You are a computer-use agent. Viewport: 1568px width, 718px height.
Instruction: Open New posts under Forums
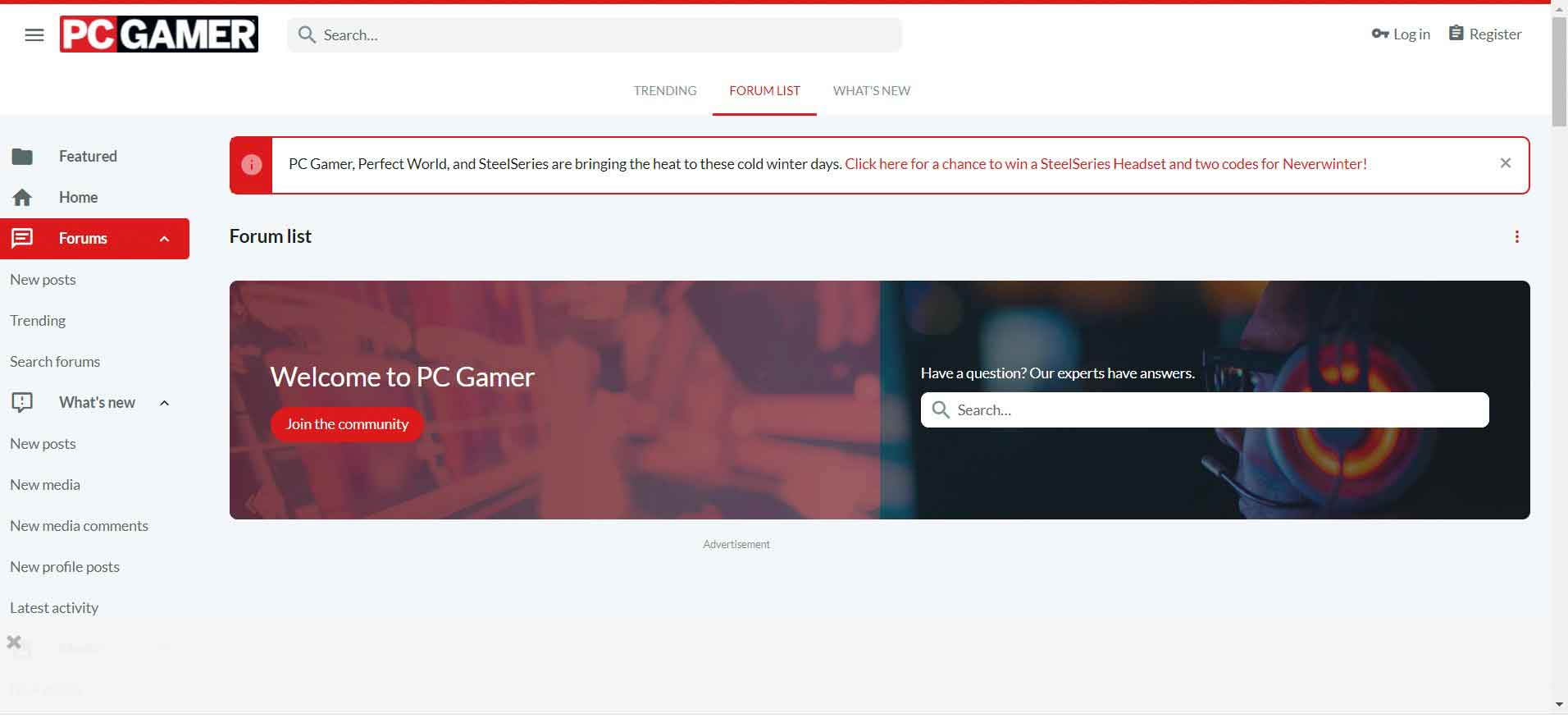[43, 280]
